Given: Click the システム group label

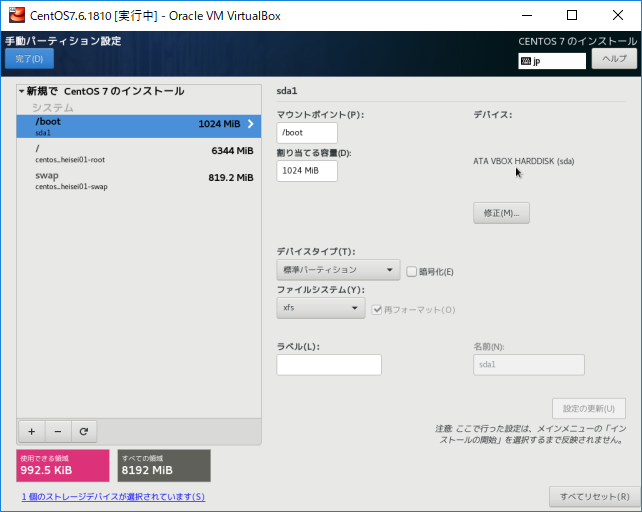Looking at the screenshot, I should click(x=53, y=108).
